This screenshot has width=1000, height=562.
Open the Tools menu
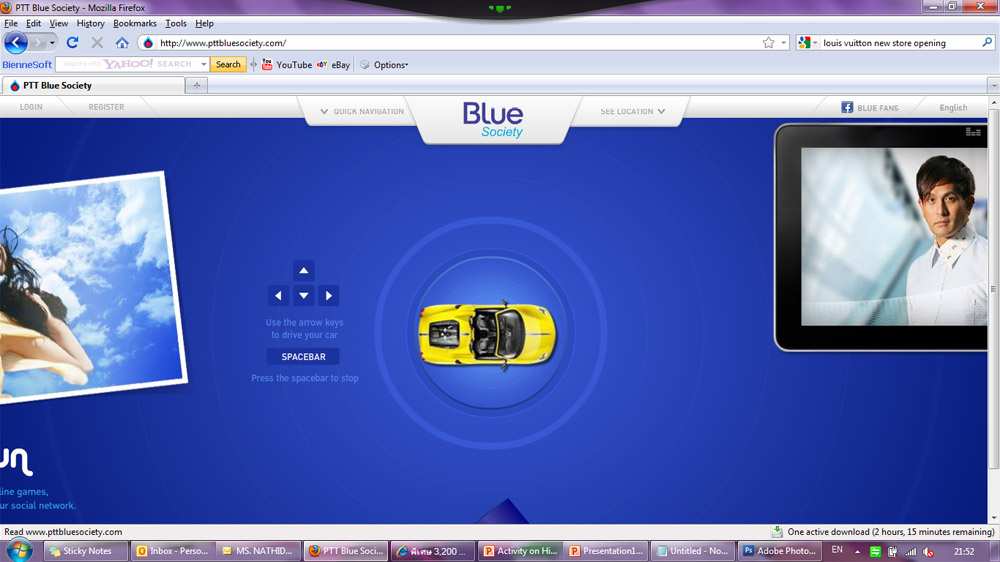tap(175, 24)
